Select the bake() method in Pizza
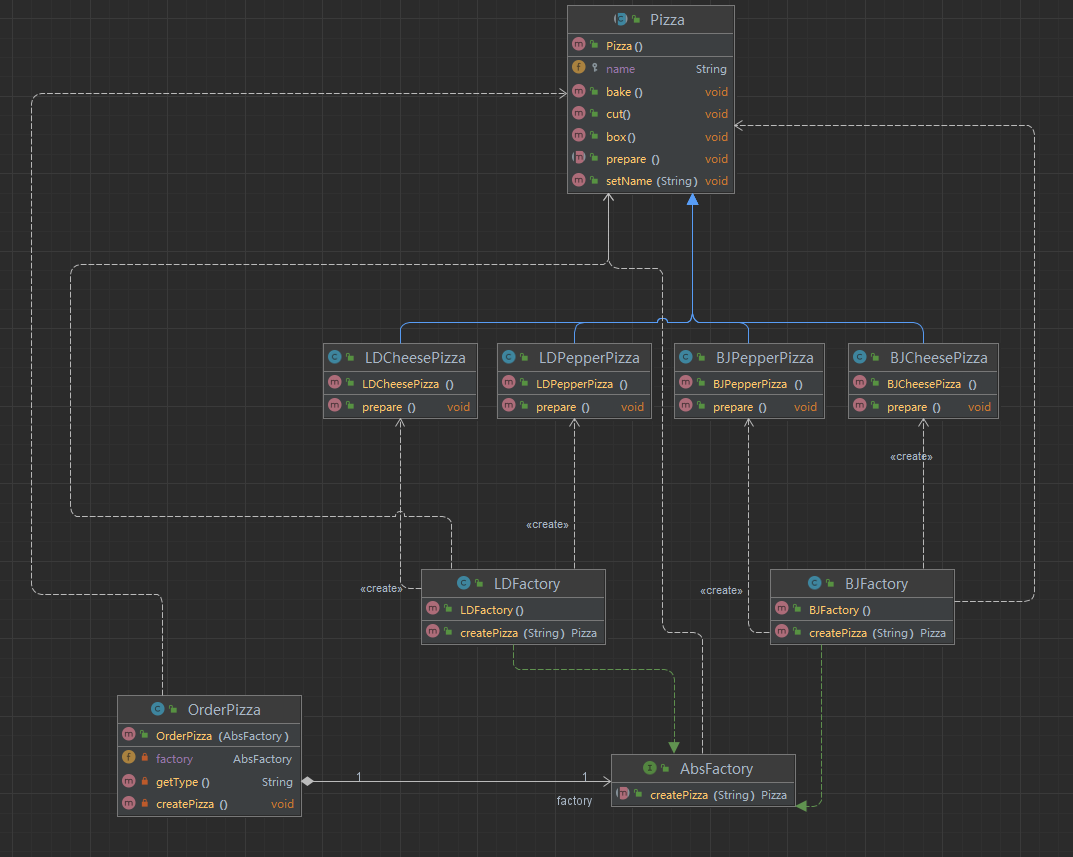 pos(651,92)
